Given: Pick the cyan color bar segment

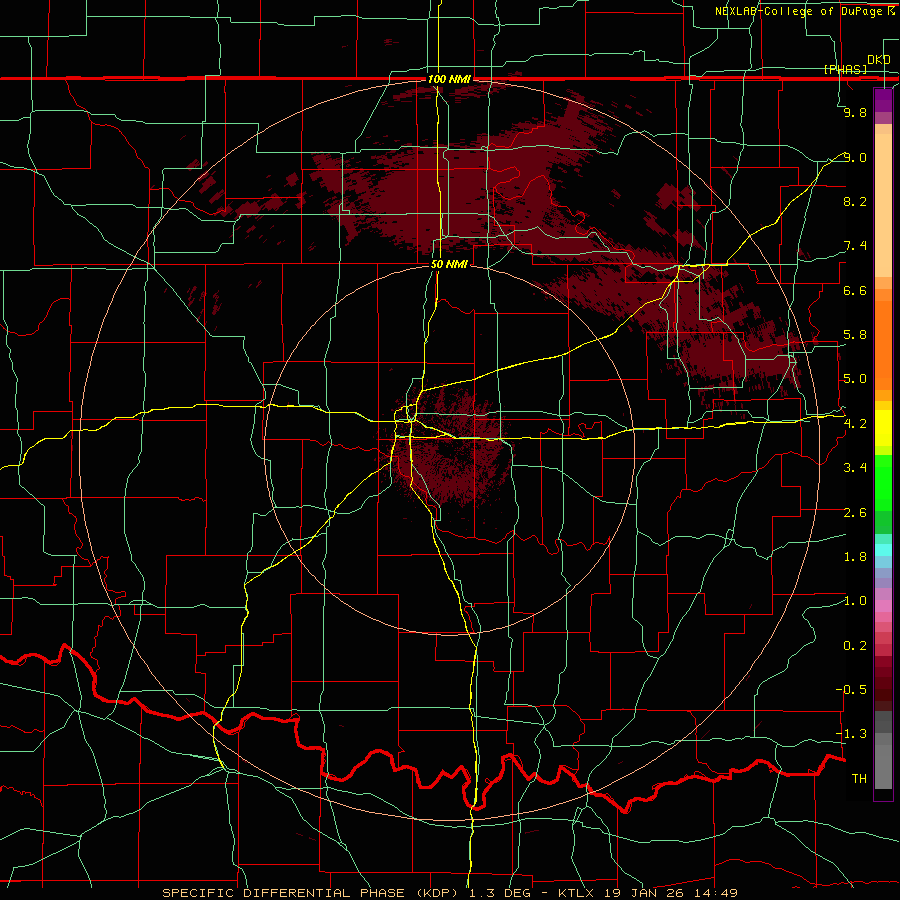Looking at the screenshot, I should pos(883,549).
